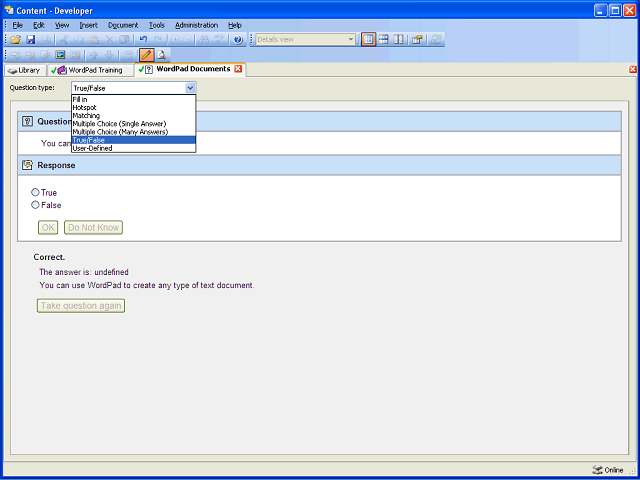Click the Response header icon
The width and height of the screenshot is (640, 480).
click(27, 165)
